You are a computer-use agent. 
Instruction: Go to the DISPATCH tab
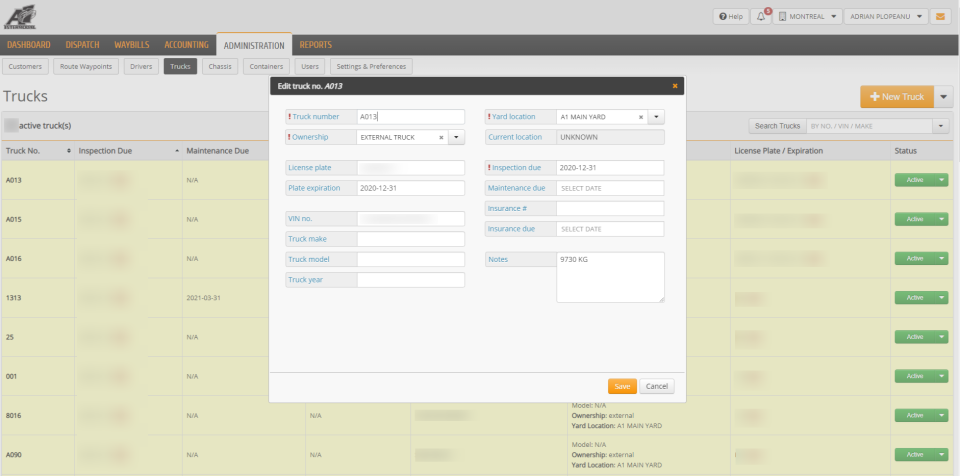tap(83, 45)
